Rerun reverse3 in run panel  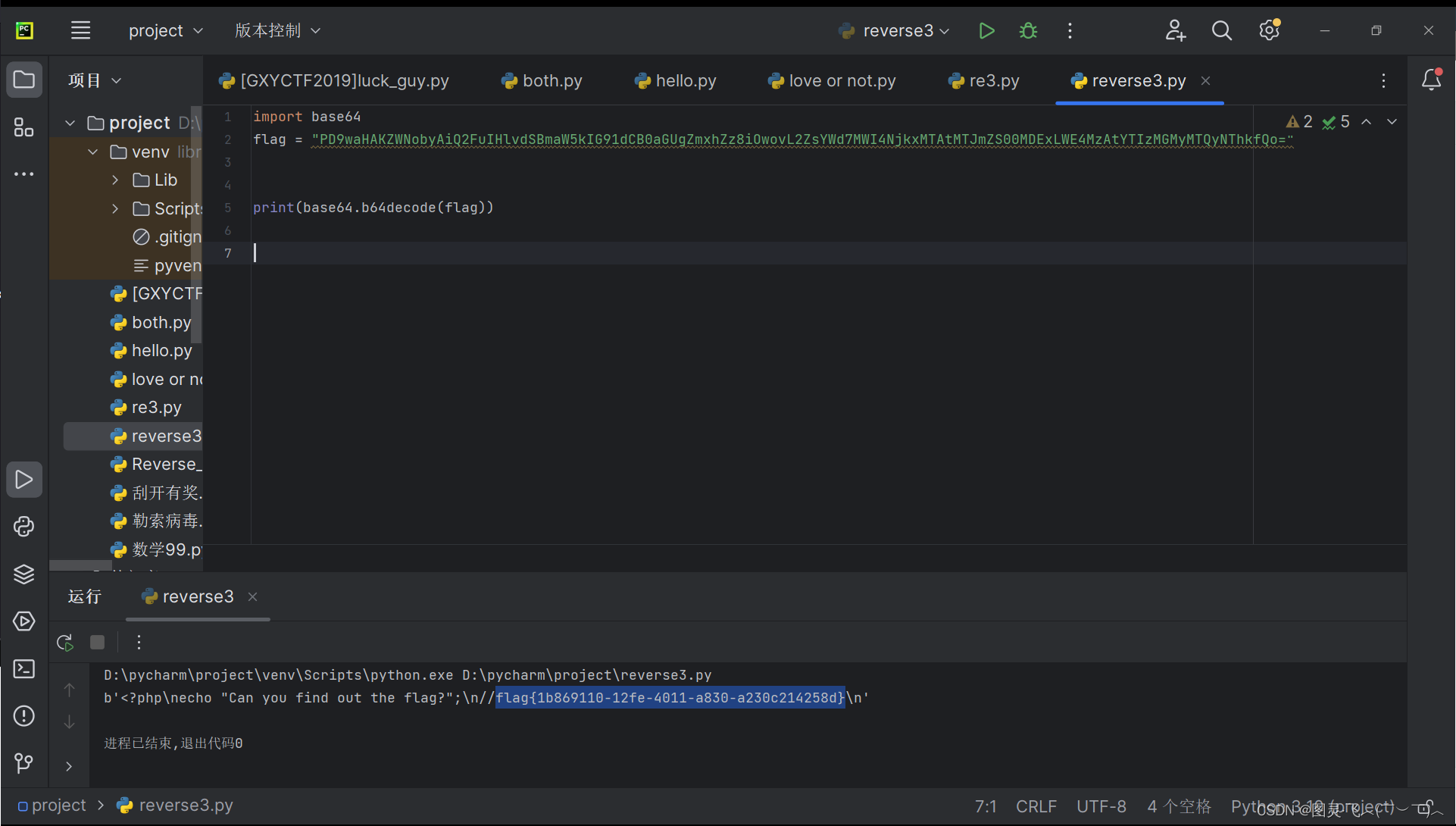pyautogui.click(x=65, y=643)
